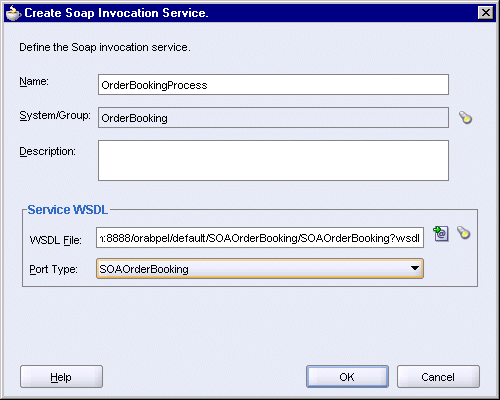Confirm the service with OK

(x=347, y=377)
